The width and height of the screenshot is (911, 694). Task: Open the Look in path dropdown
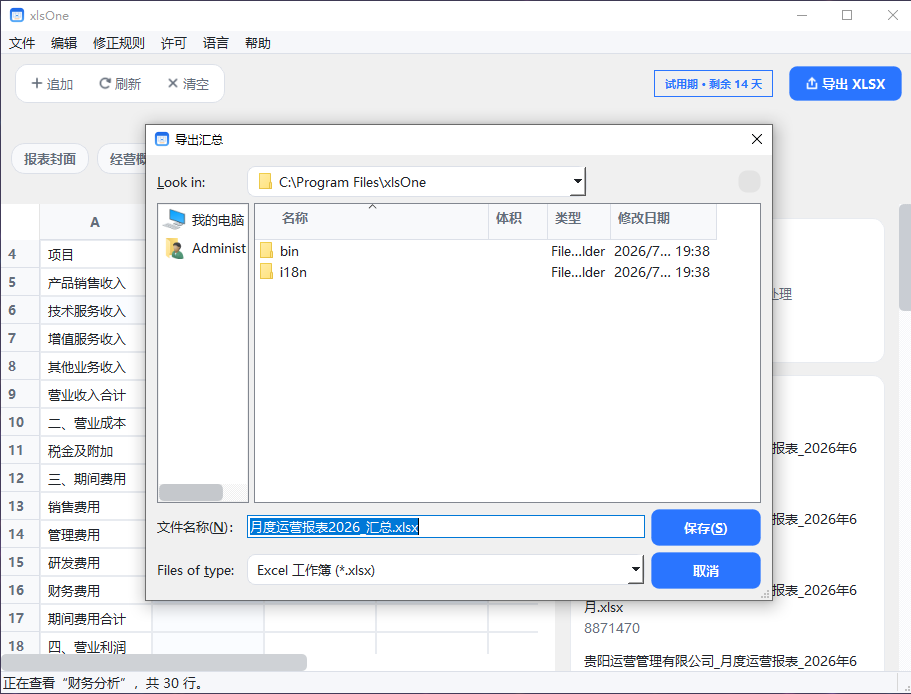click(x=578, y=182)
